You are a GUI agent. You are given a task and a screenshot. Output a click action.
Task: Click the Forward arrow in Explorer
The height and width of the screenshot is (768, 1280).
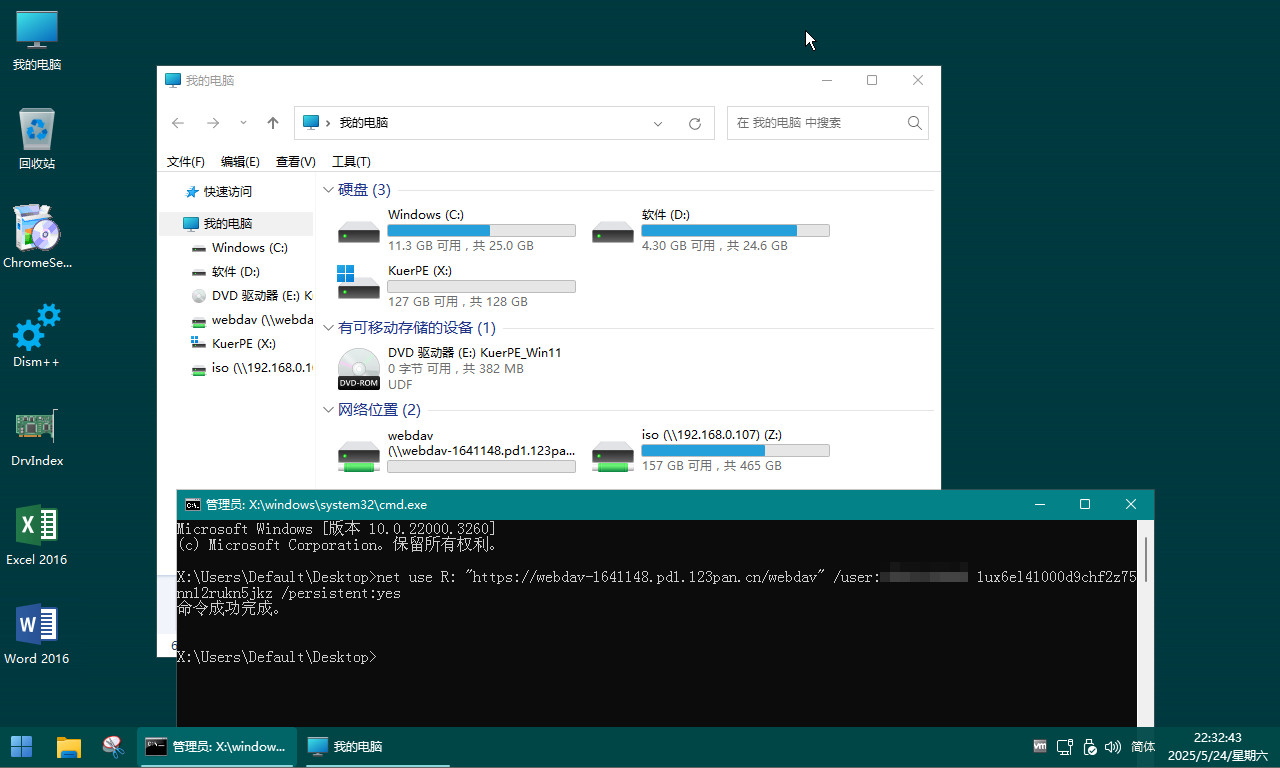(x=212, y=123)
